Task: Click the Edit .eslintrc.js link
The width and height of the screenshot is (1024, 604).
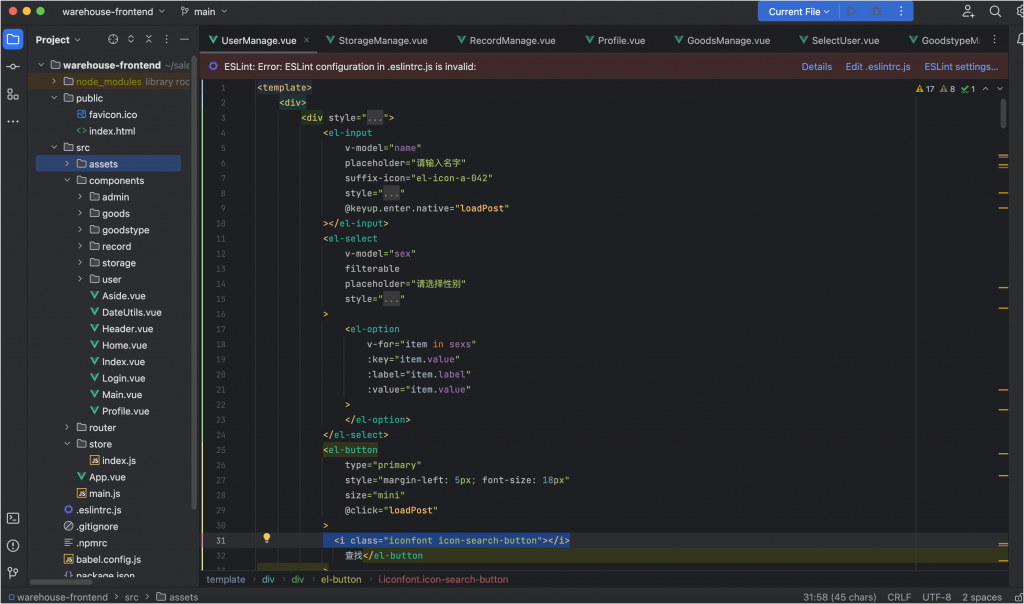Action: [x=877, y=67]
